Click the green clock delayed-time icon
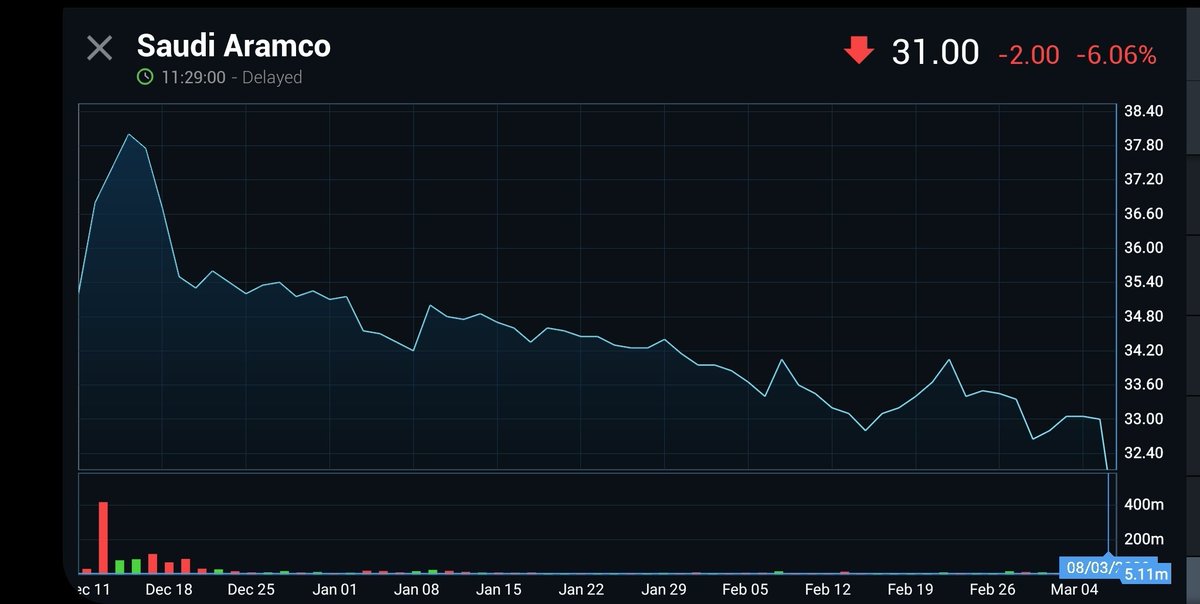 (145, 77)
